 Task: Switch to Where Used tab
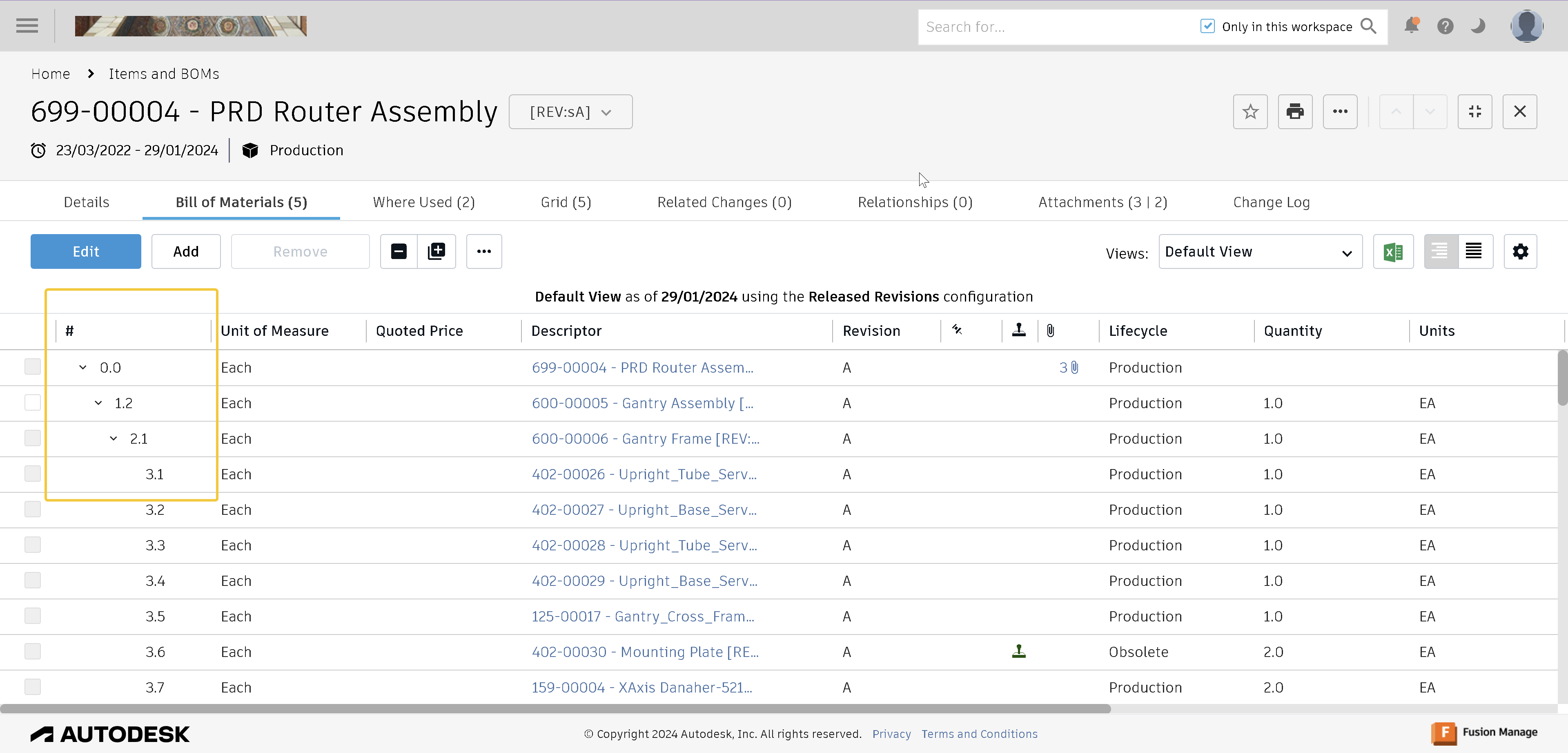pyautogui.click(x=424, y=202)
